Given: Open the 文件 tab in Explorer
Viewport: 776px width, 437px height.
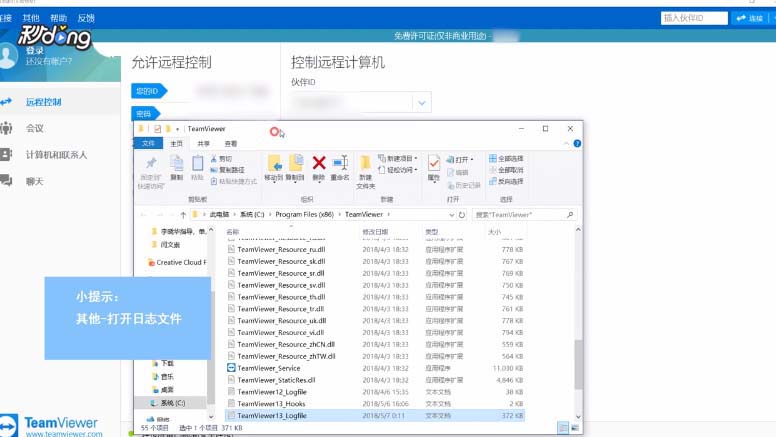Looking at the screenshot, I should pyautogui.click(x=148, y=144).
